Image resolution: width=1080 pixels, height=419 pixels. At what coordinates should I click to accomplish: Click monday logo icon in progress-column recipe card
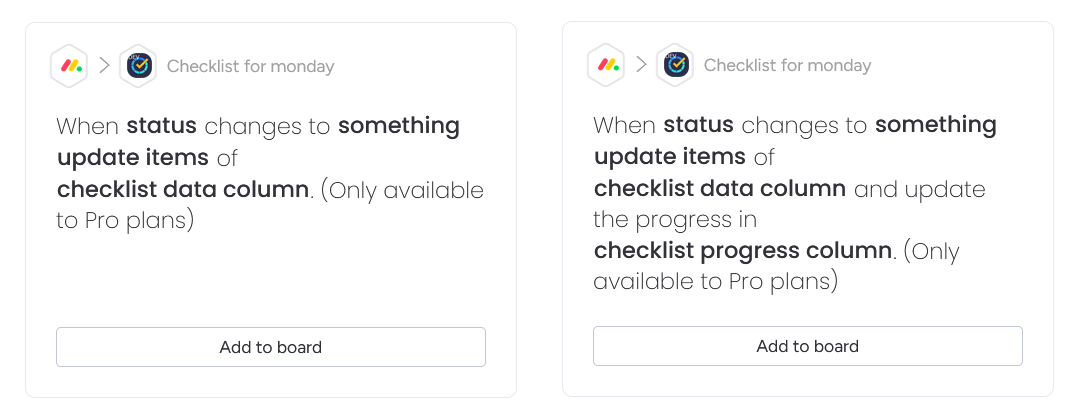tap(606, 65)
